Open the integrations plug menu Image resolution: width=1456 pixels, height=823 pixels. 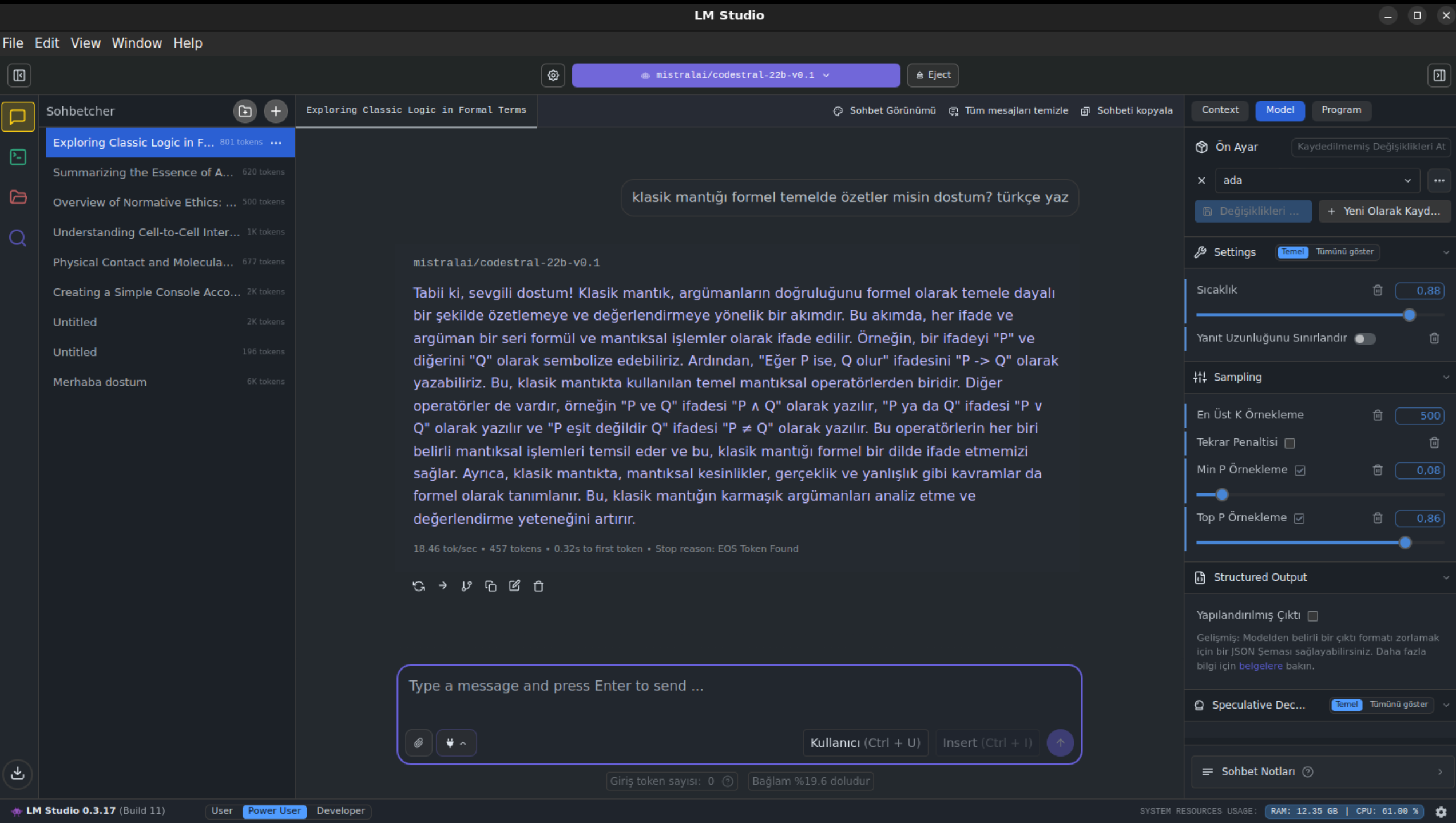[x=456, y=743]
